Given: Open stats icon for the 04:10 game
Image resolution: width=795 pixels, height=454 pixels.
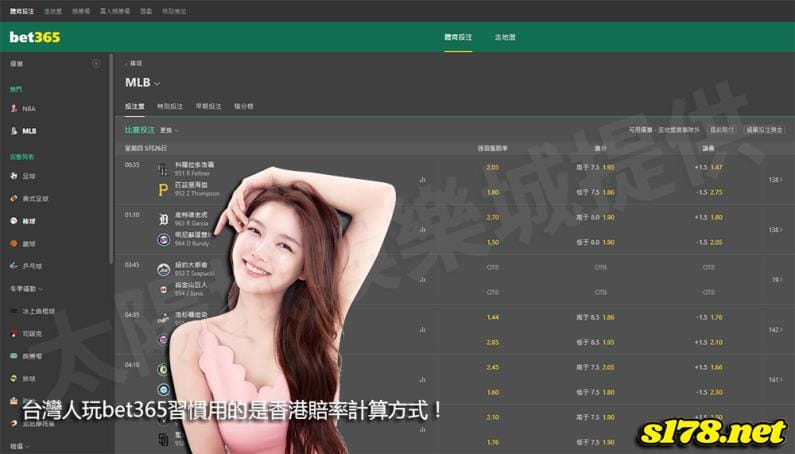Looking at the screenshot, I should 422,379.
